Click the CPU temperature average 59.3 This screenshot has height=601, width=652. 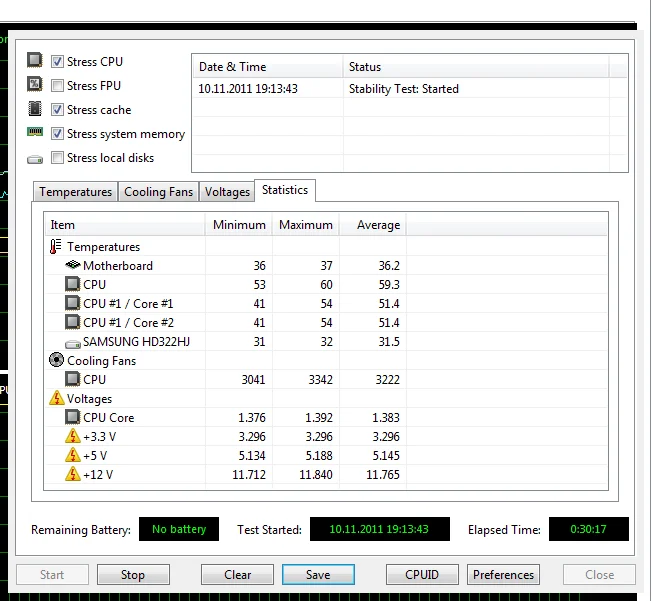click(x=389, y=284)
